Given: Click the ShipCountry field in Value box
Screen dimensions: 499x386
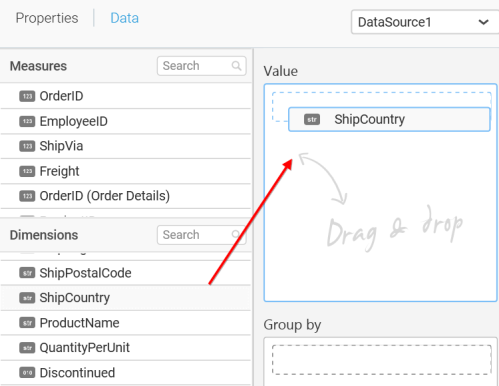Looking at the screenshot, I should (x=389, y=119).
